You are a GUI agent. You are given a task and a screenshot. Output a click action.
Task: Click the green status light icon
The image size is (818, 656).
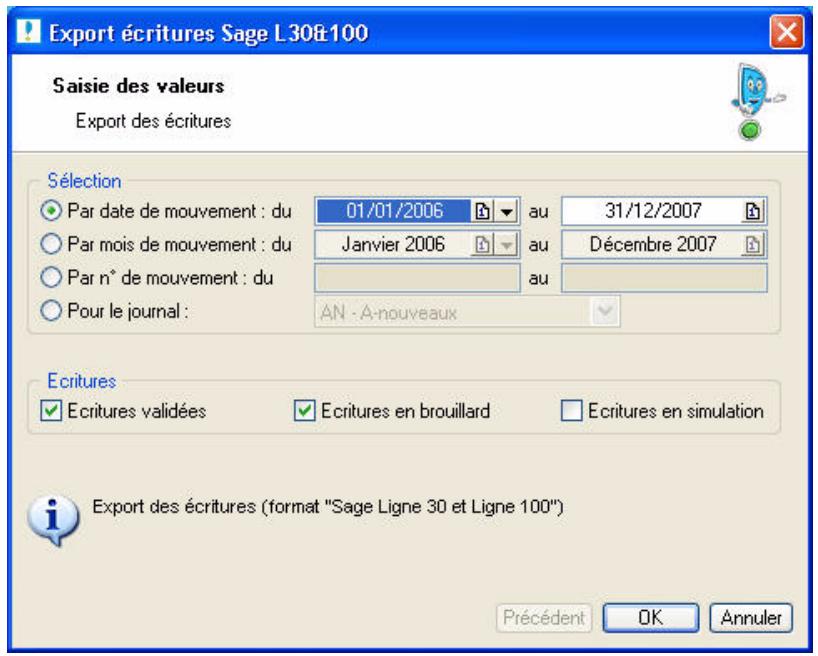[x=750, y=130]
